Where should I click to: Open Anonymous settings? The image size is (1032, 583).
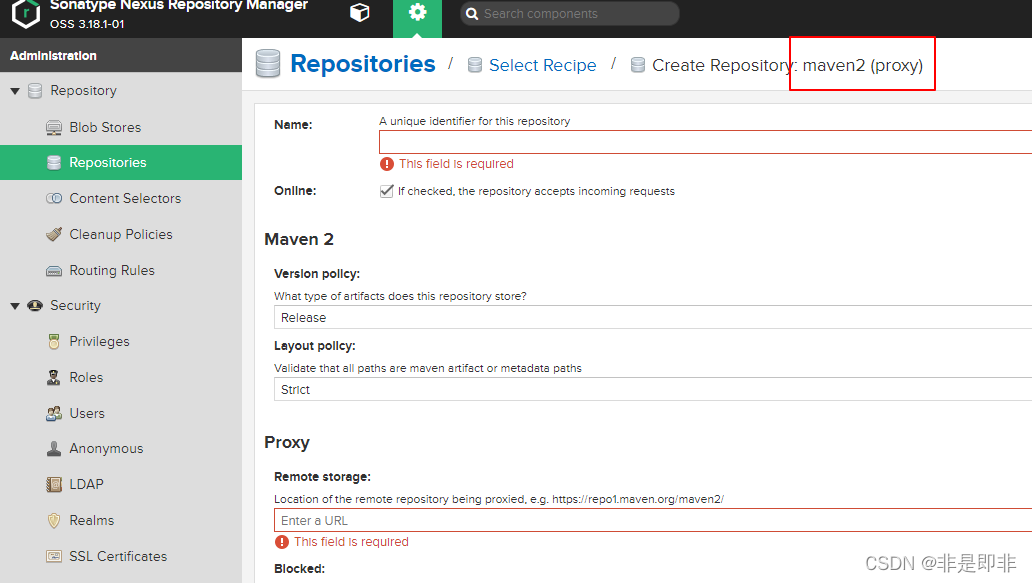point(106,449)
